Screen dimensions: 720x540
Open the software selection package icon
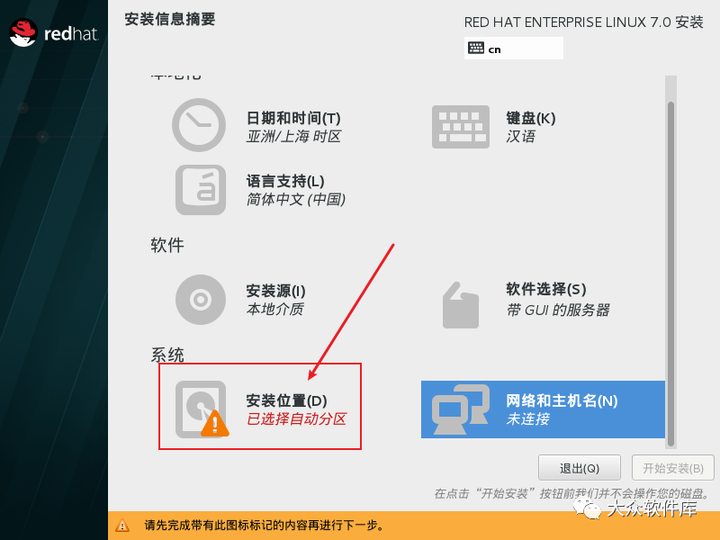click(461, 305)
